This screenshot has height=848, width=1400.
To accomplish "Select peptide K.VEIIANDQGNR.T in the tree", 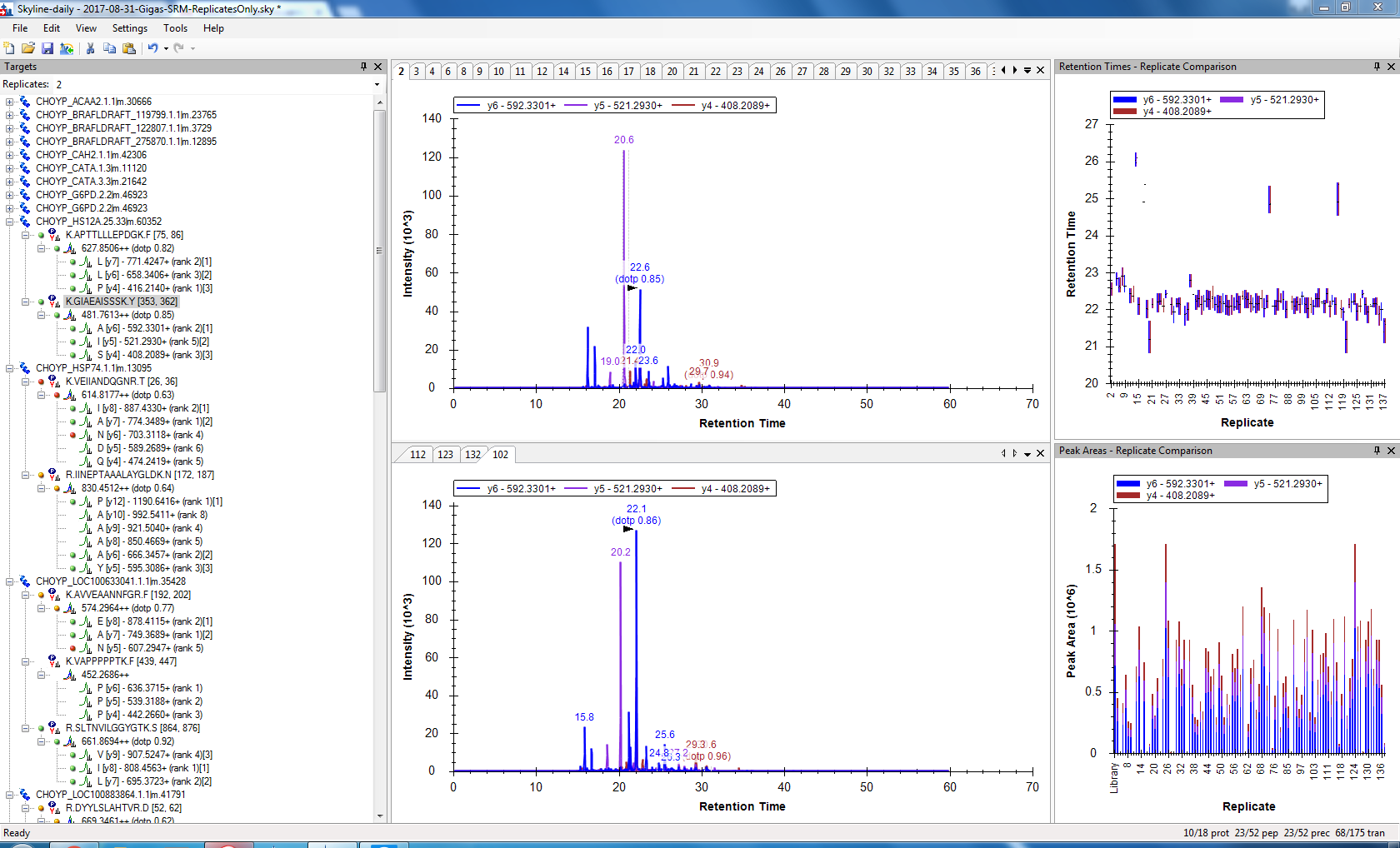I will 121,382.
